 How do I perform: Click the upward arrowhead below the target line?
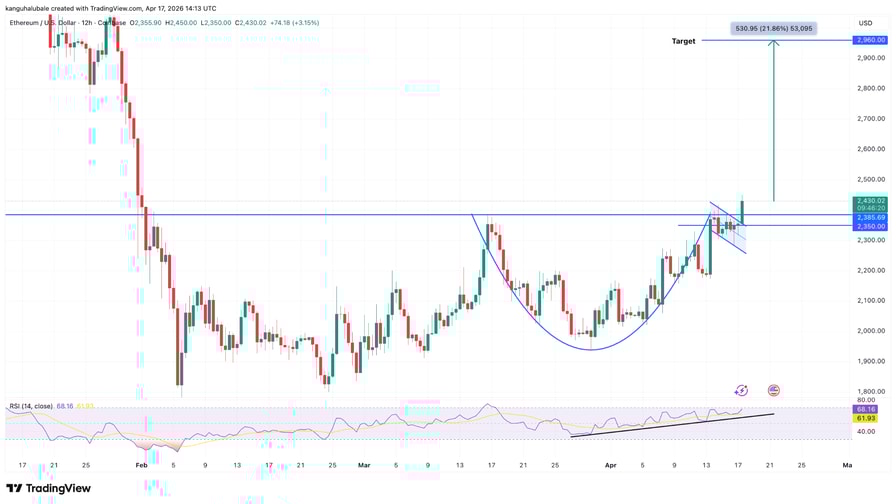coord(773,44)
